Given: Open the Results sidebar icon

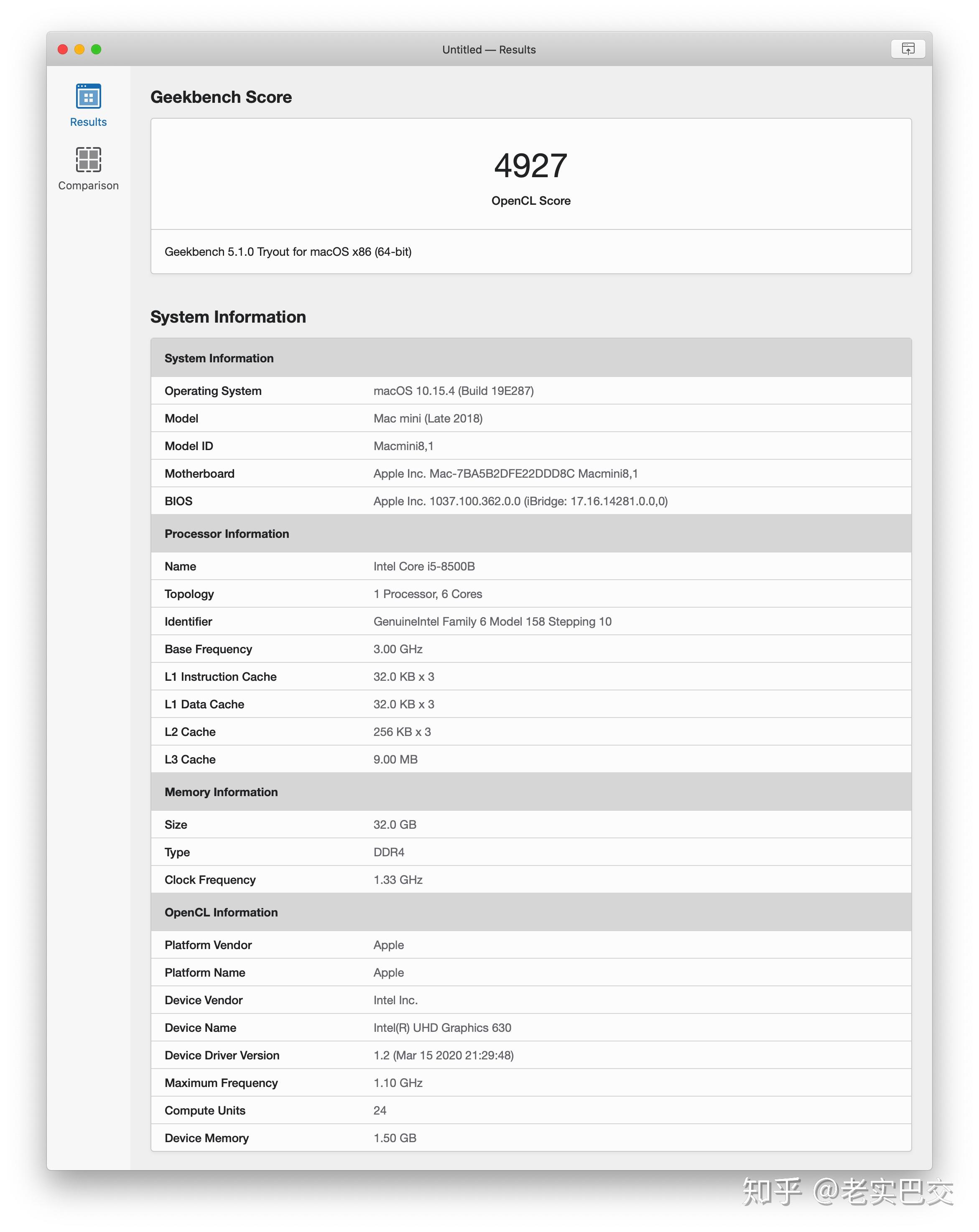Looking at the screenshot, I should coord(88,96).
